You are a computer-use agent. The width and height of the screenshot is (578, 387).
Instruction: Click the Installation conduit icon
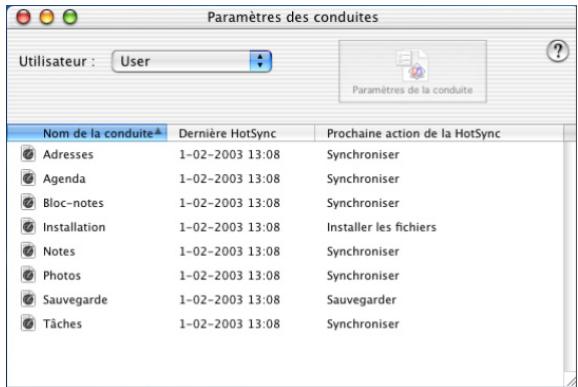pos(28,227)
